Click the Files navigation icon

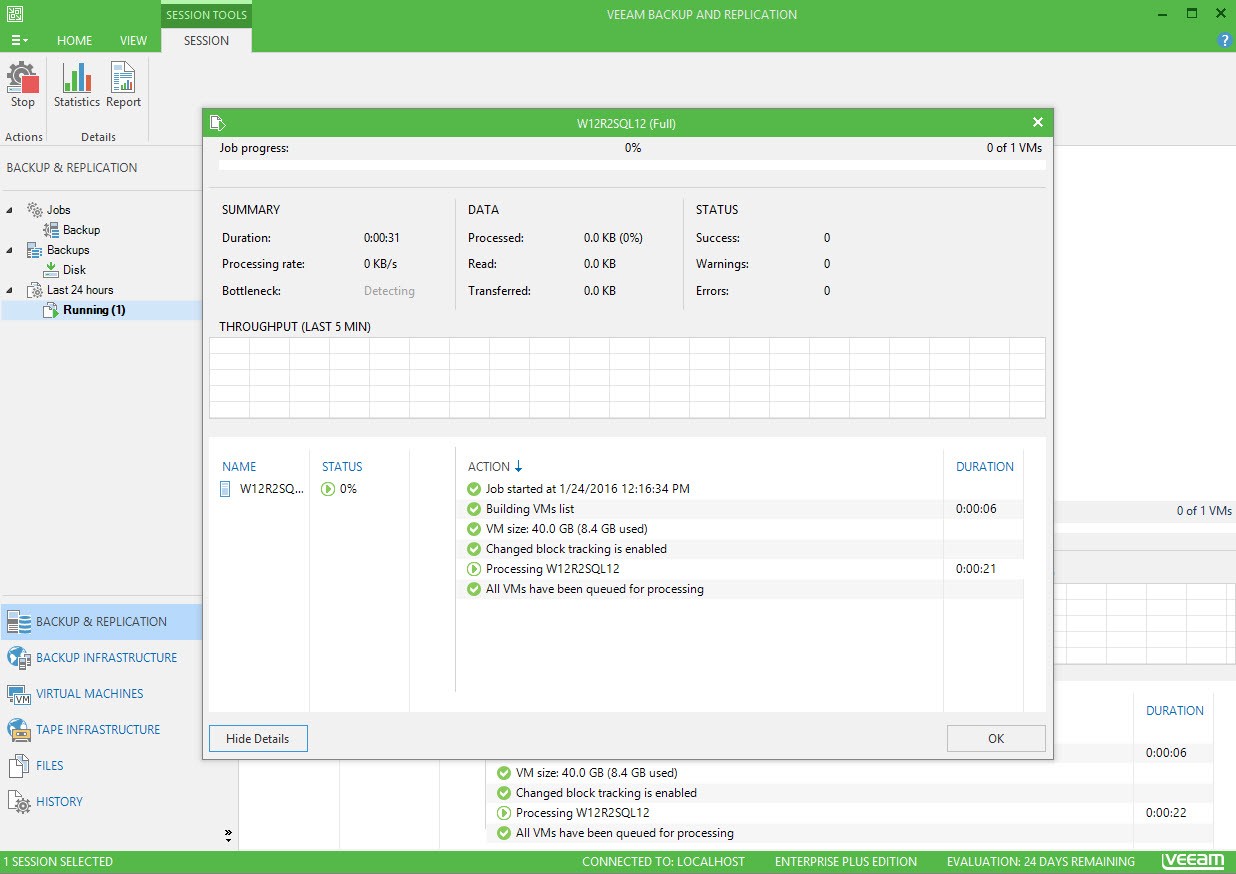tap(19, 766)
